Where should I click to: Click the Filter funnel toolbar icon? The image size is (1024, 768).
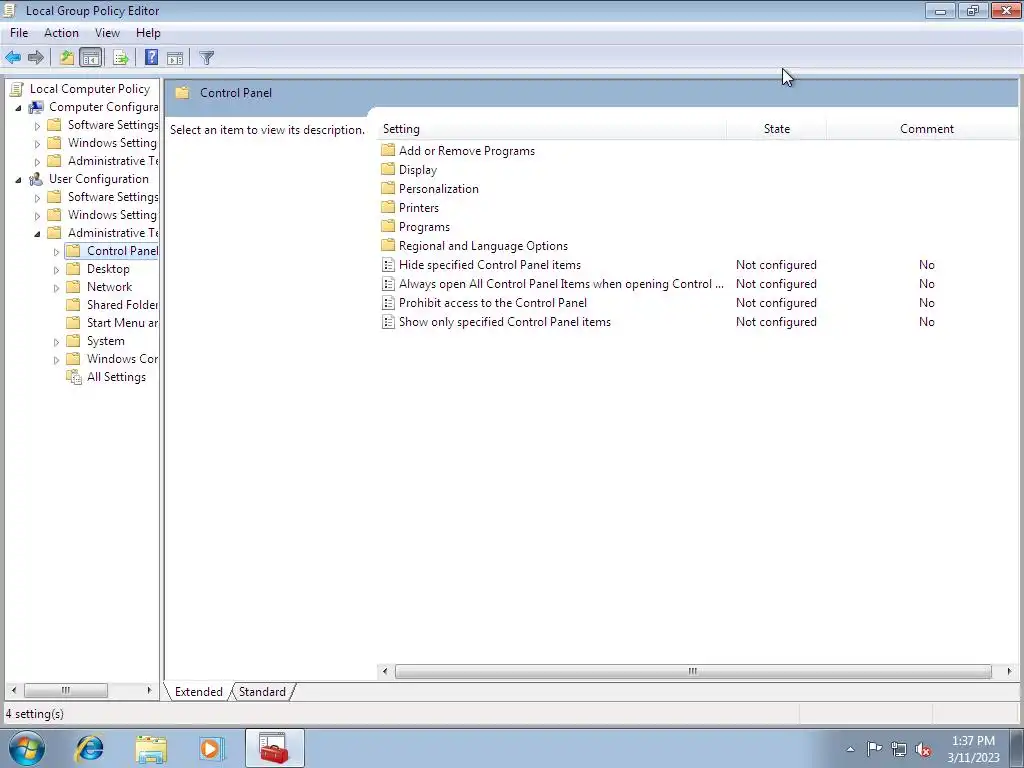pyautogui.click(x=206, y=57)
